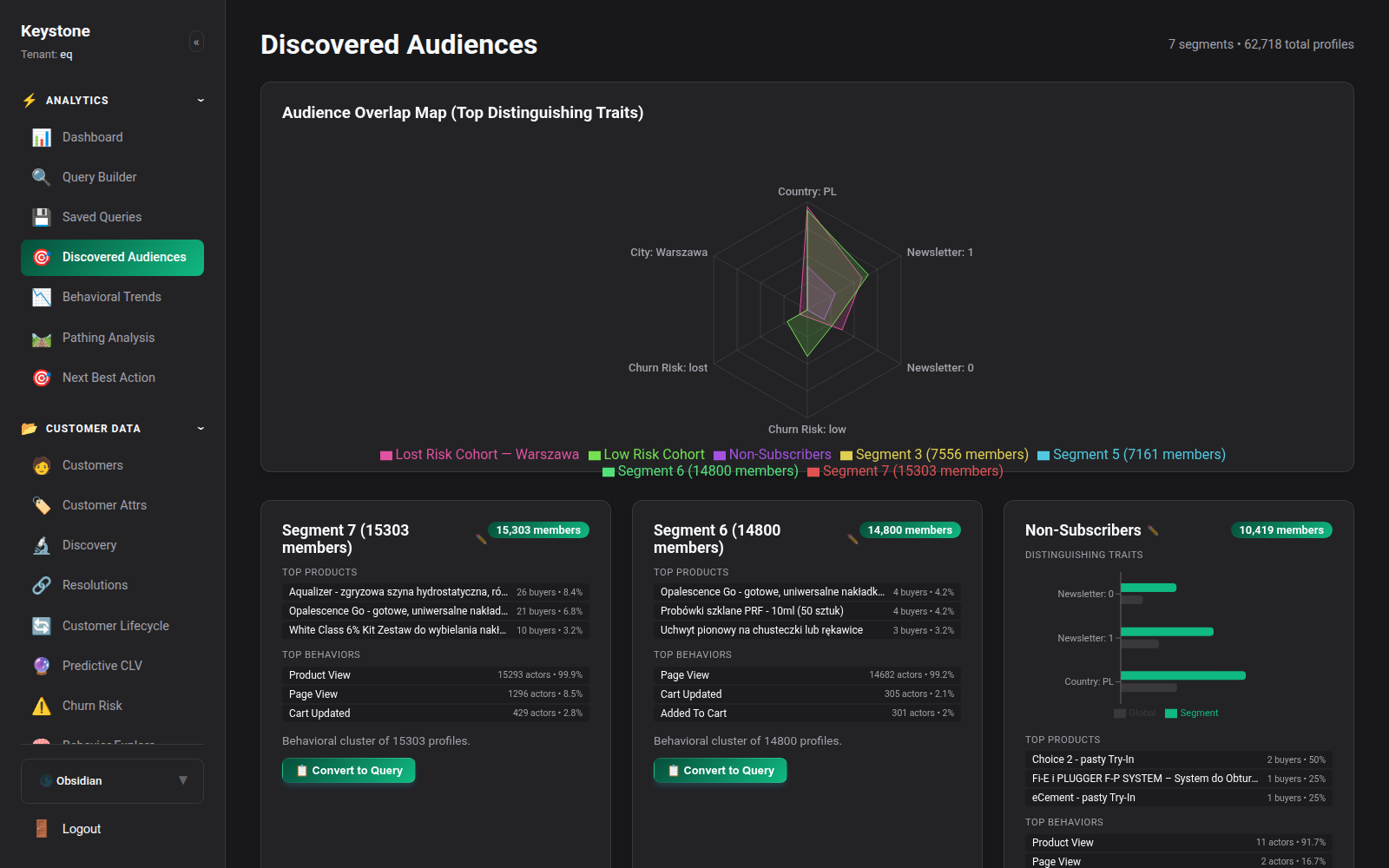
Task: Select Choice 2 - pasty Try-In product row
Action: click(1179, 759)
